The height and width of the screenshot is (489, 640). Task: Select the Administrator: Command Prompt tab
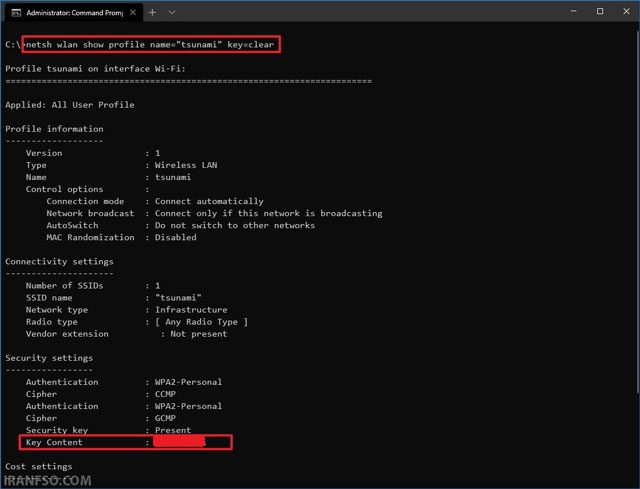73,12
